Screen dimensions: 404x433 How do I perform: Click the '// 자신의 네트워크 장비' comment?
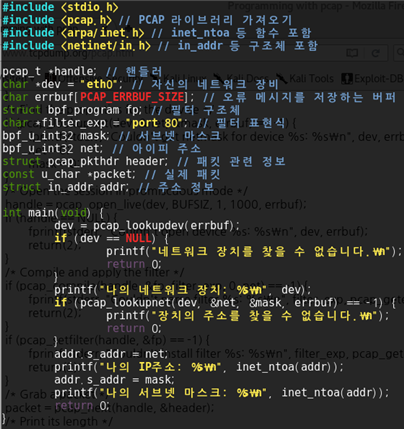205,84
